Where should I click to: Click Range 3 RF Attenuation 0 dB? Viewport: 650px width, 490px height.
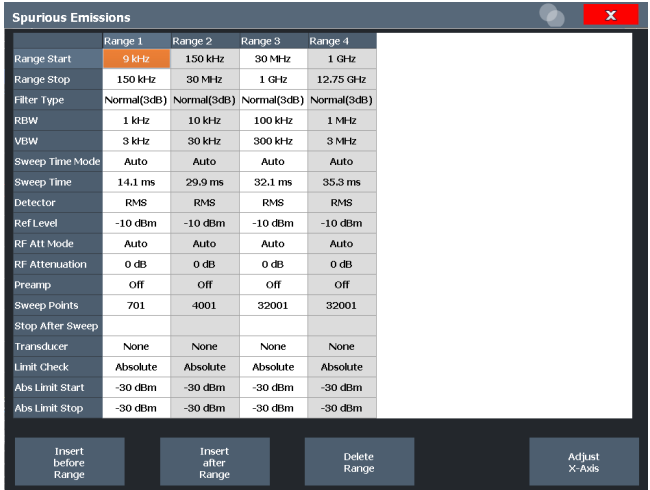click(x=273, y=264)
